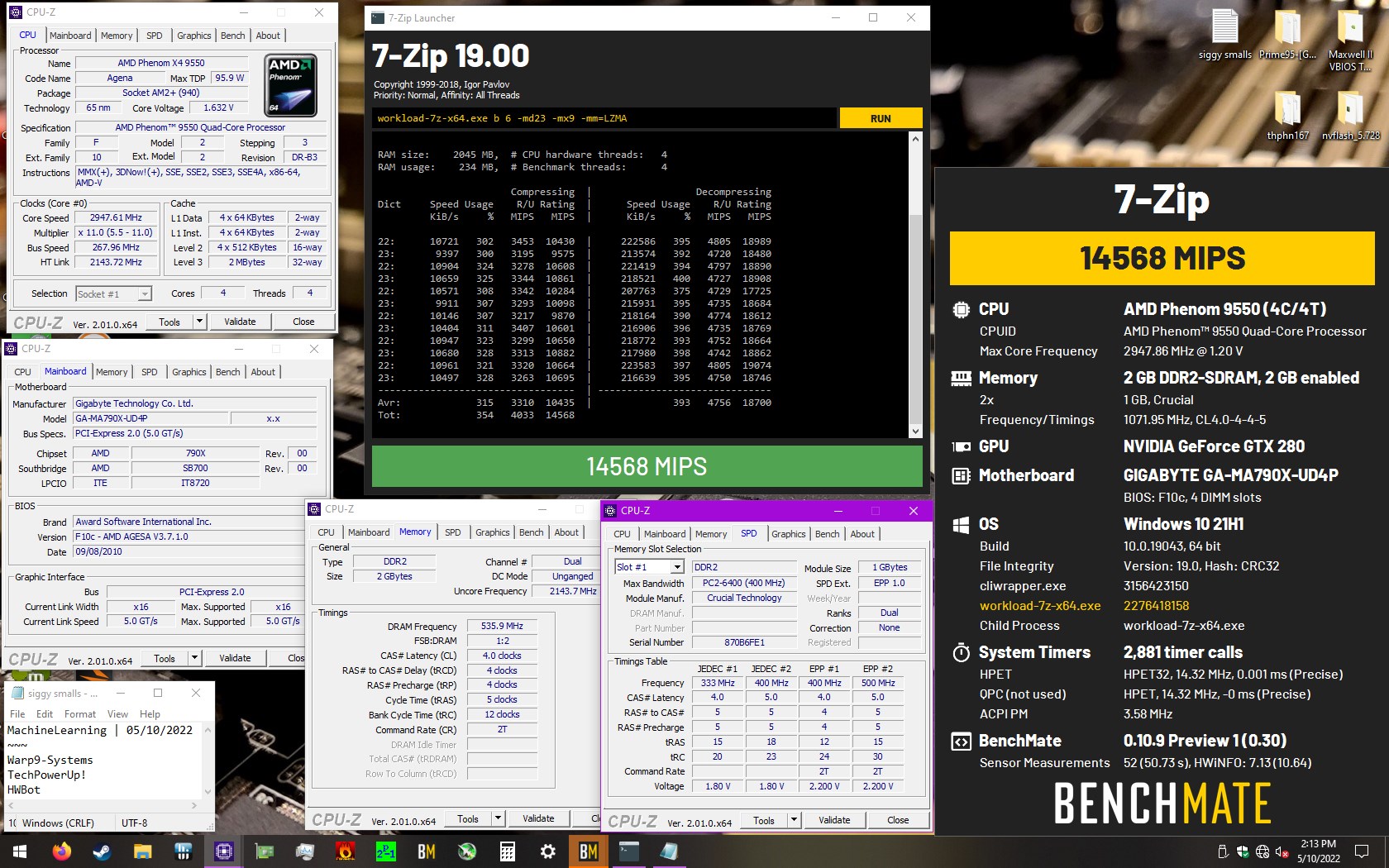The width and height of the screenshot is (1389, 868).
Task: Switch to Notepad taskbar icon
Action: coord(669,851)
